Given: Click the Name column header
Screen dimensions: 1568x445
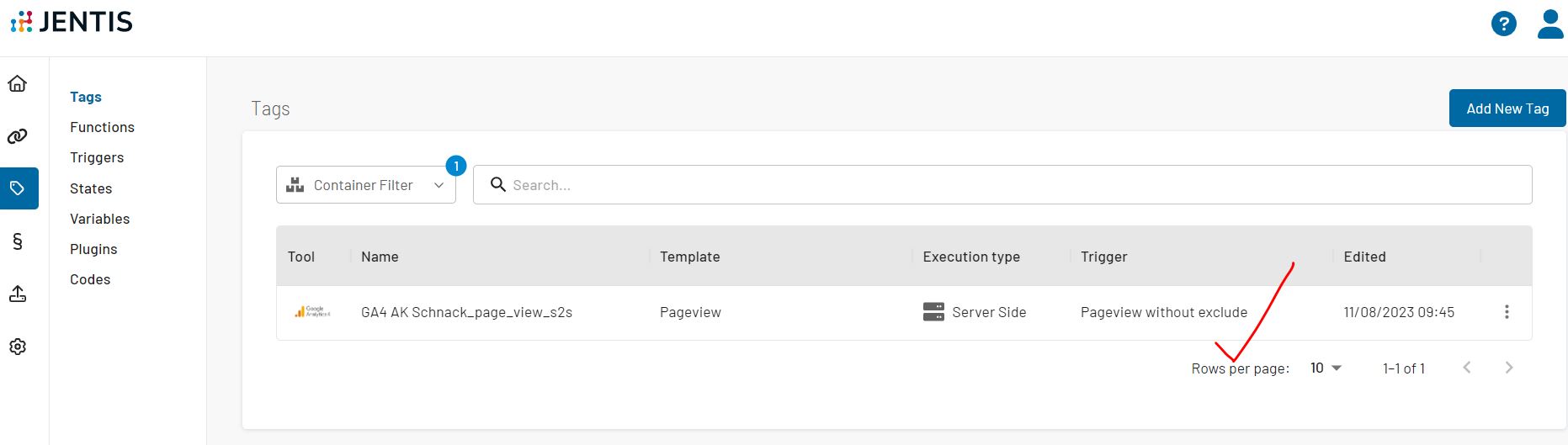Looking at the screenshot, I should tap(380, 257).
